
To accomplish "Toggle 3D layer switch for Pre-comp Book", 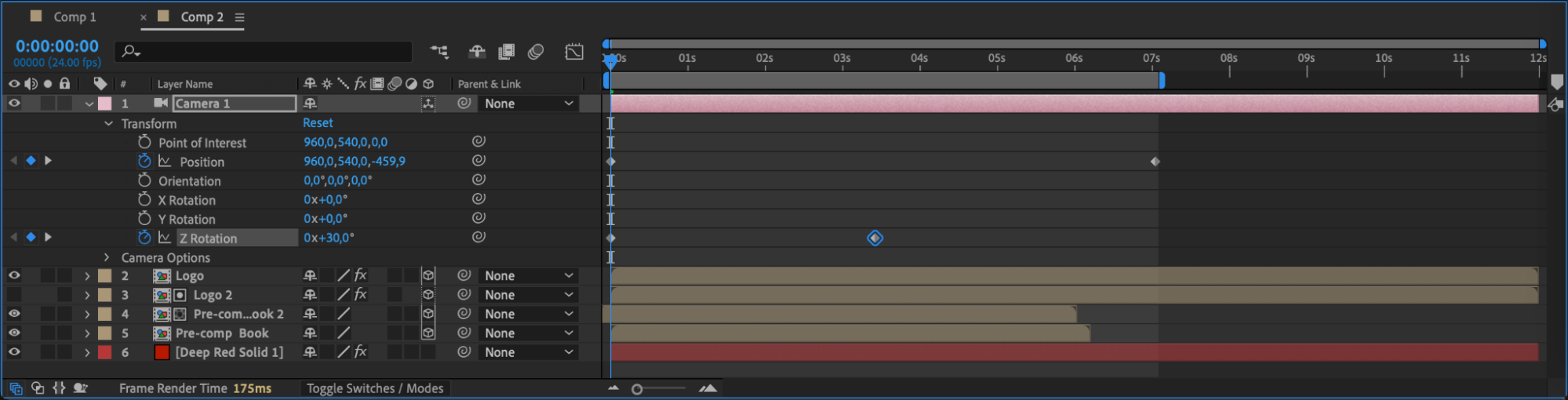I will pyautogui.click(x=428, y=333).
